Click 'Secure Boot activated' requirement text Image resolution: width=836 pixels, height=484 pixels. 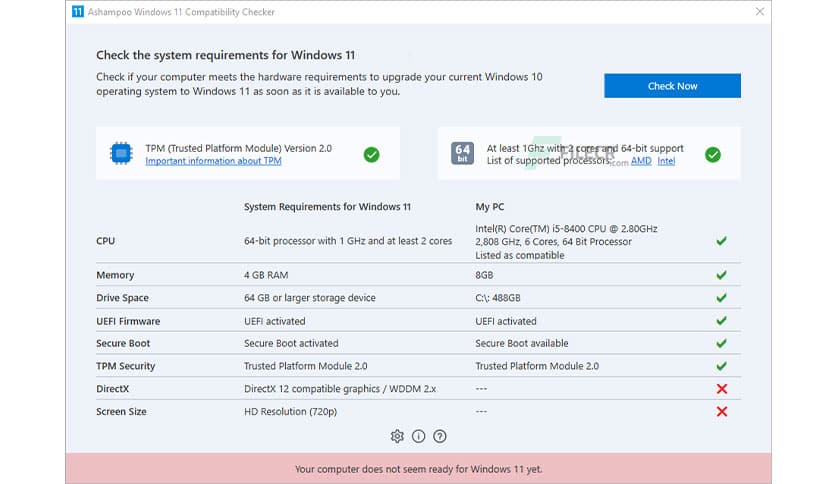291,343
